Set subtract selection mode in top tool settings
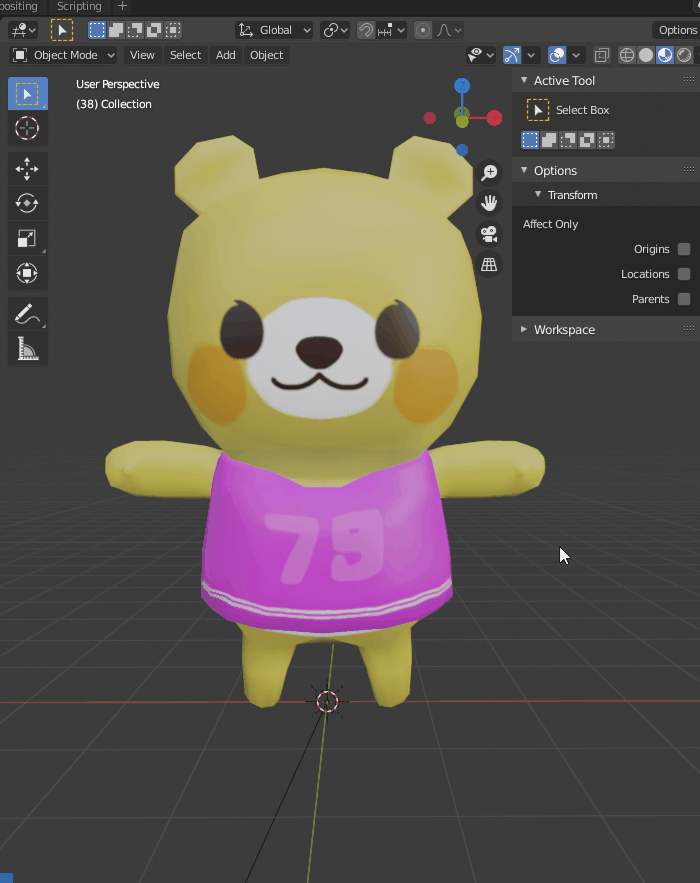Viewport: 700px width, 883px height. [135, 30]
